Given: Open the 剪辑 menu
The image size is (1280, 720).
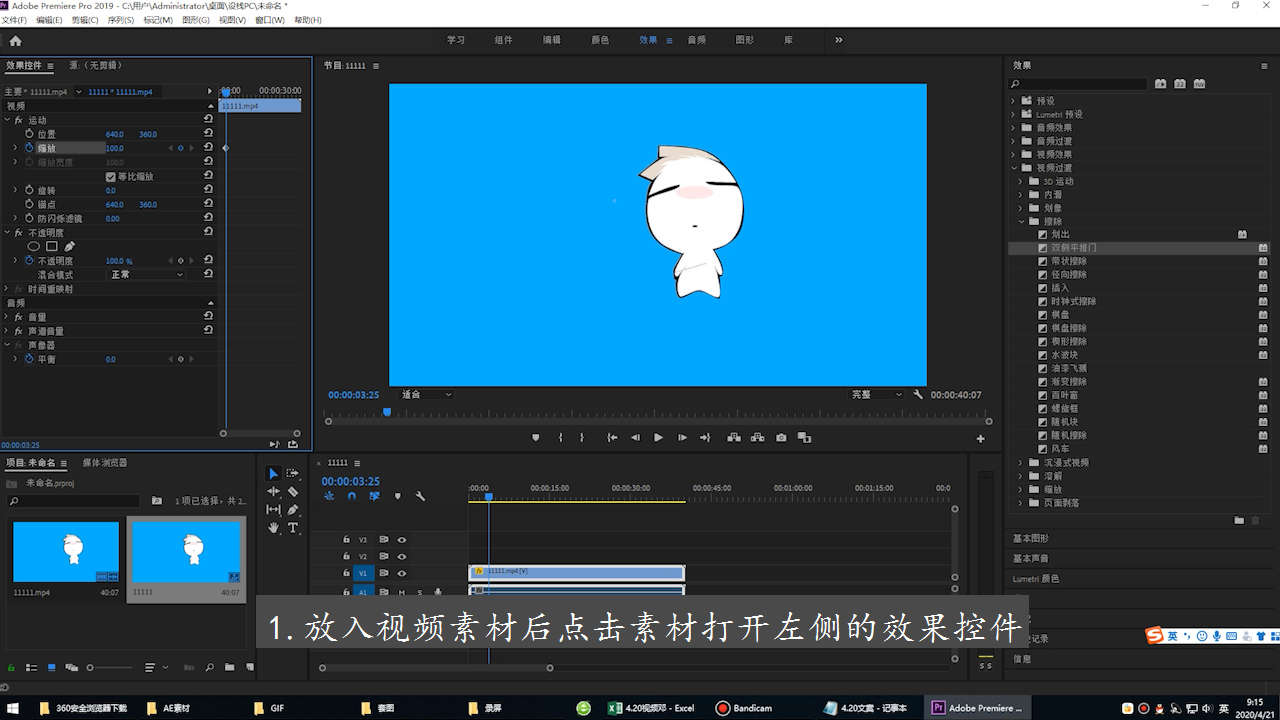Looking at the screenshot, I should coord(85,20).
